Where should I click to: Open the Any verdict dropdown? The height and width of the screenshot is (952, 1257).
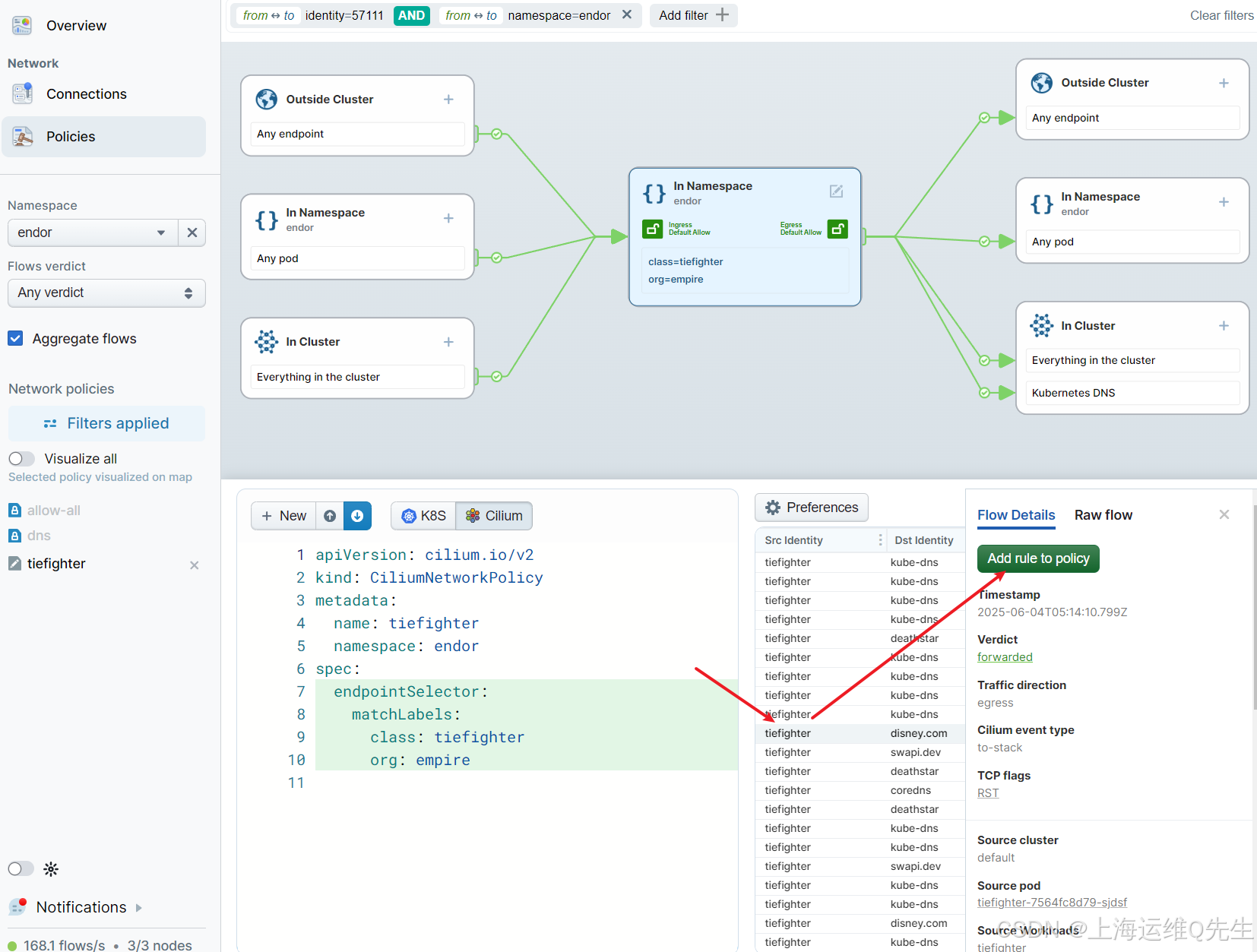pos(106,293)
